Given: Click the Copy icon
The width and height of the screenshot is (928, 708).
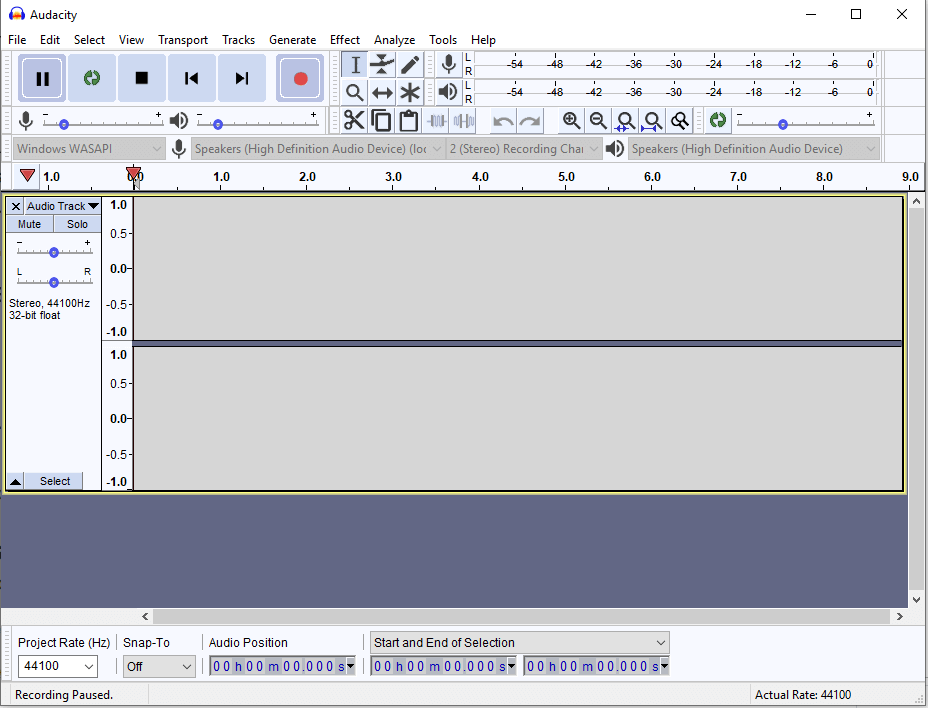Looking at the screenshot, I should [381, 121].
